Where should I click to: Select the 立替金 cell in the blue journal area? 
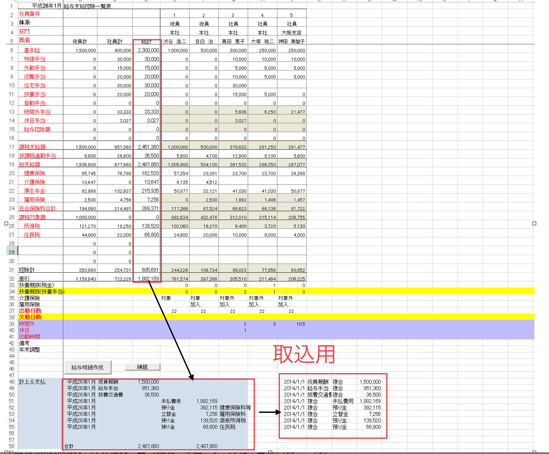point(168,414)
